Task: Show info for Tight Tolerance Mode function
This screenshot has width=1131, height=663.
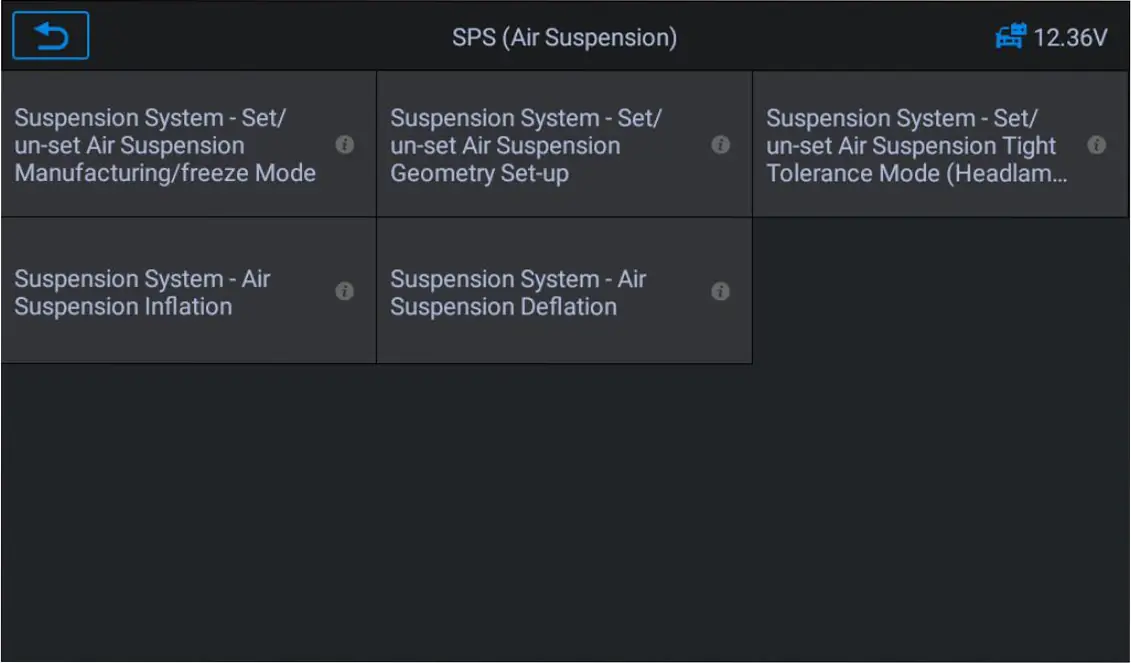Action: [x=1096, y=145]
